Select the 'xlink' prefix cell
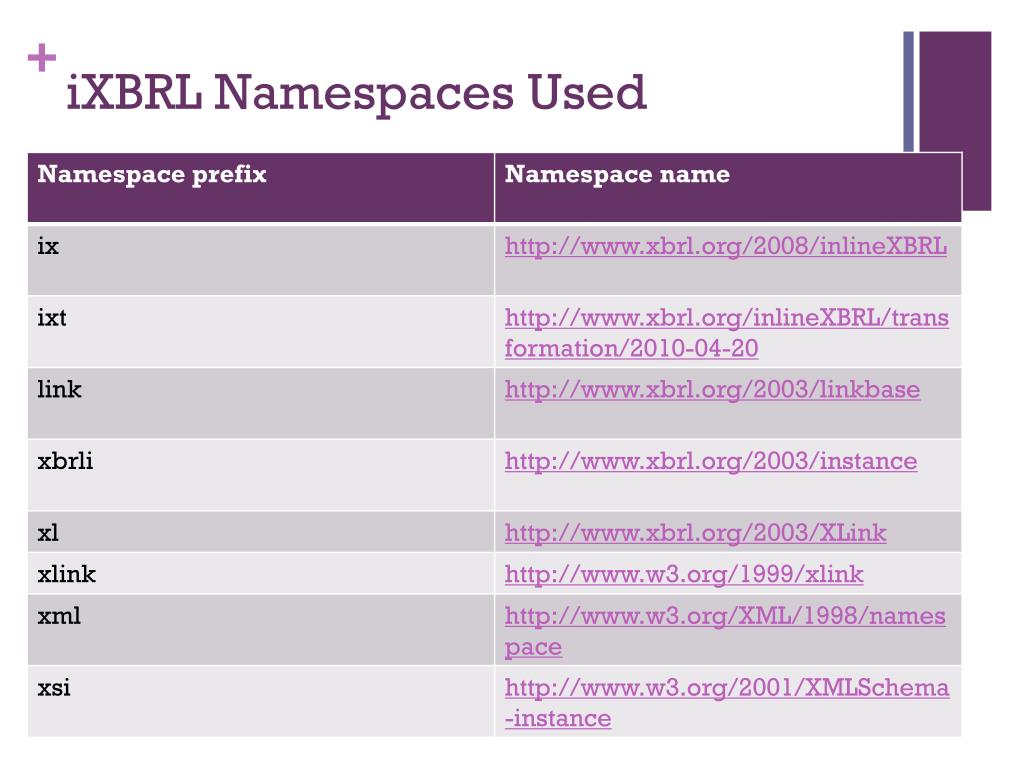This screenshot has width=1024, height=768. click(x=261, y=573)
